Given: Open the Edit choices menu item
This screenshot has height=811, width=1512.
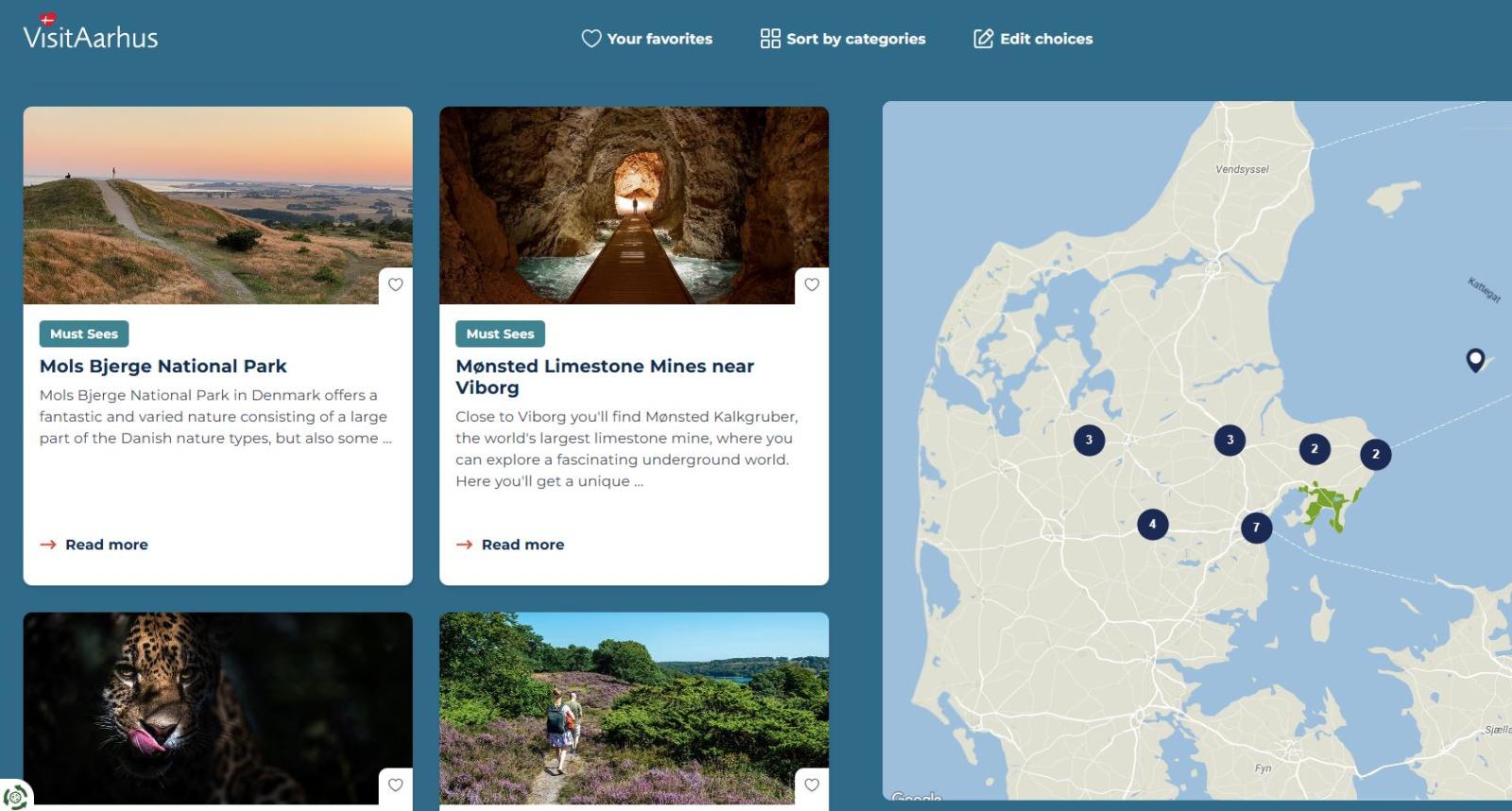Looking at the screenshot, I should (x=1033, y=39).
